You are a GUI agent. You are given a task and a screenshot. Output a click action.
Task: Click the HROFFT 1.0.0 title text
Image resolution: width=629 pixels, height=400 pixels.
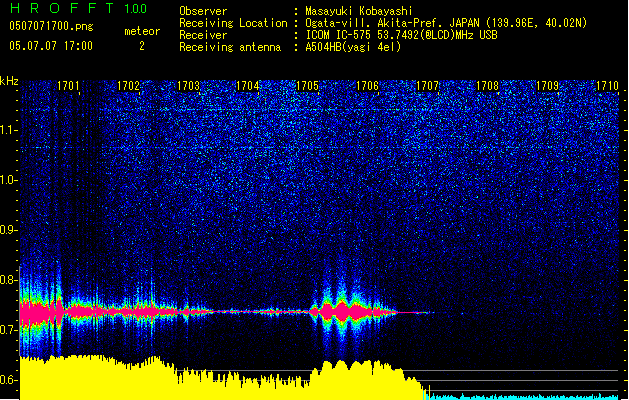[x=79, y=8]
